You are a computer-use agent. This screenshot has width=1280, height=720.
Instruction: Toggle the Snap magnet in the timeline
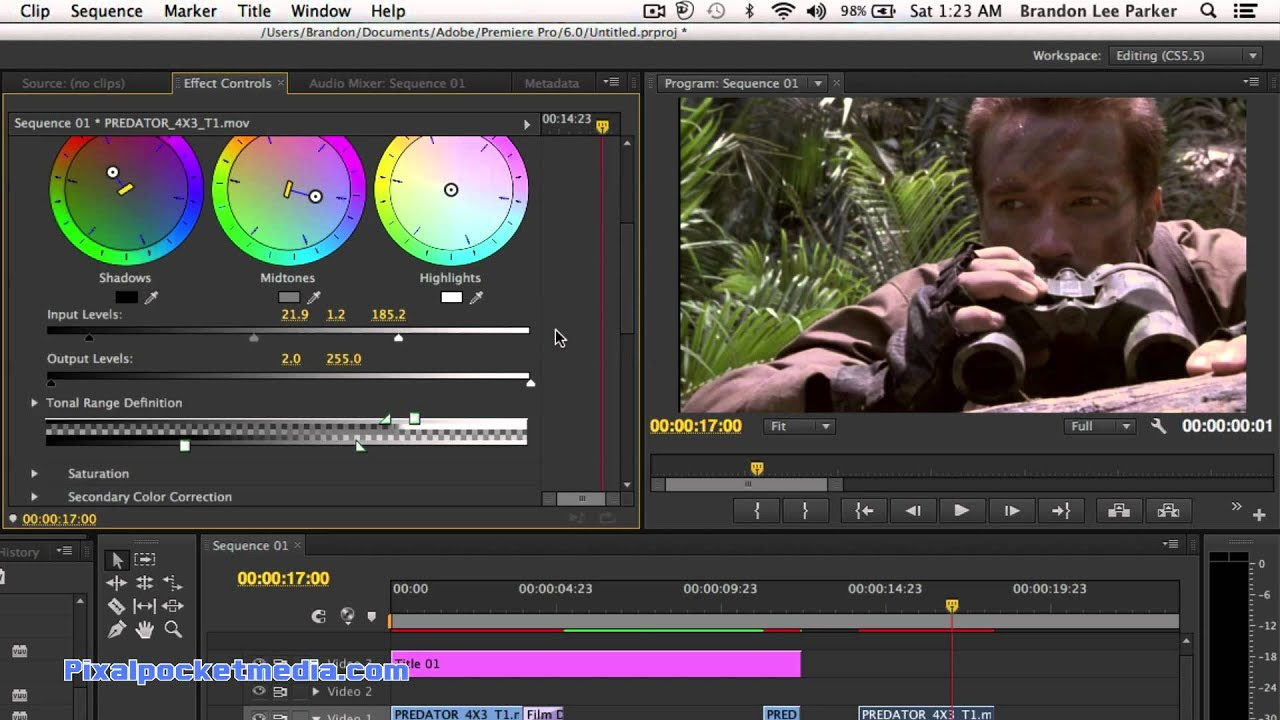[318, 616]
